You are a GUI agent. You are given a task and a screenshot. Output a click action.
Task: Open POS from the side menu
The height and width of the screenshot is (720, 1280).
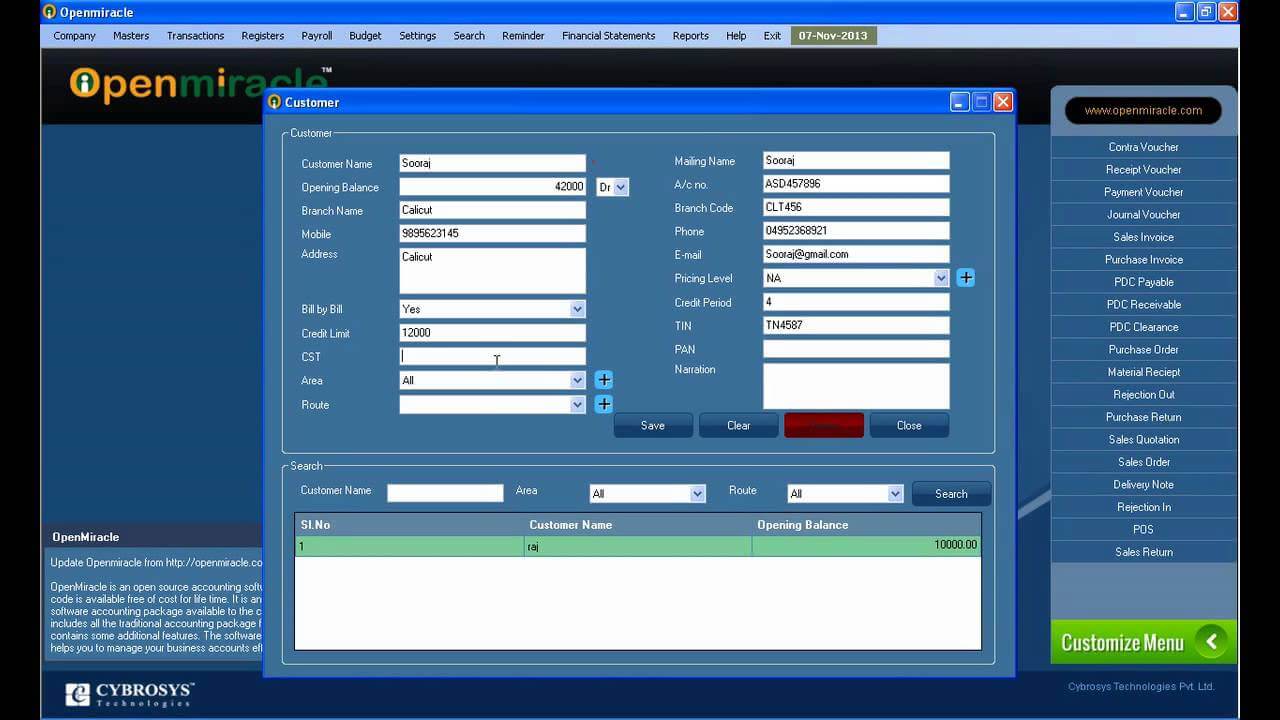[1143, 530]
